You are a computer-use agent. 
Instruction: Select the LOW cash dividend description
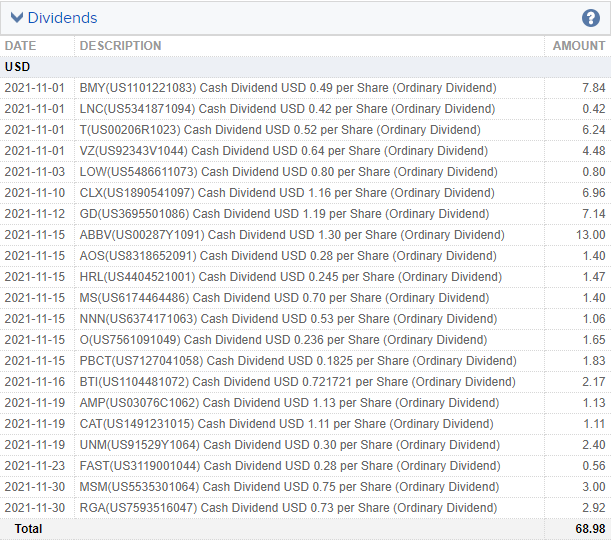289,172
